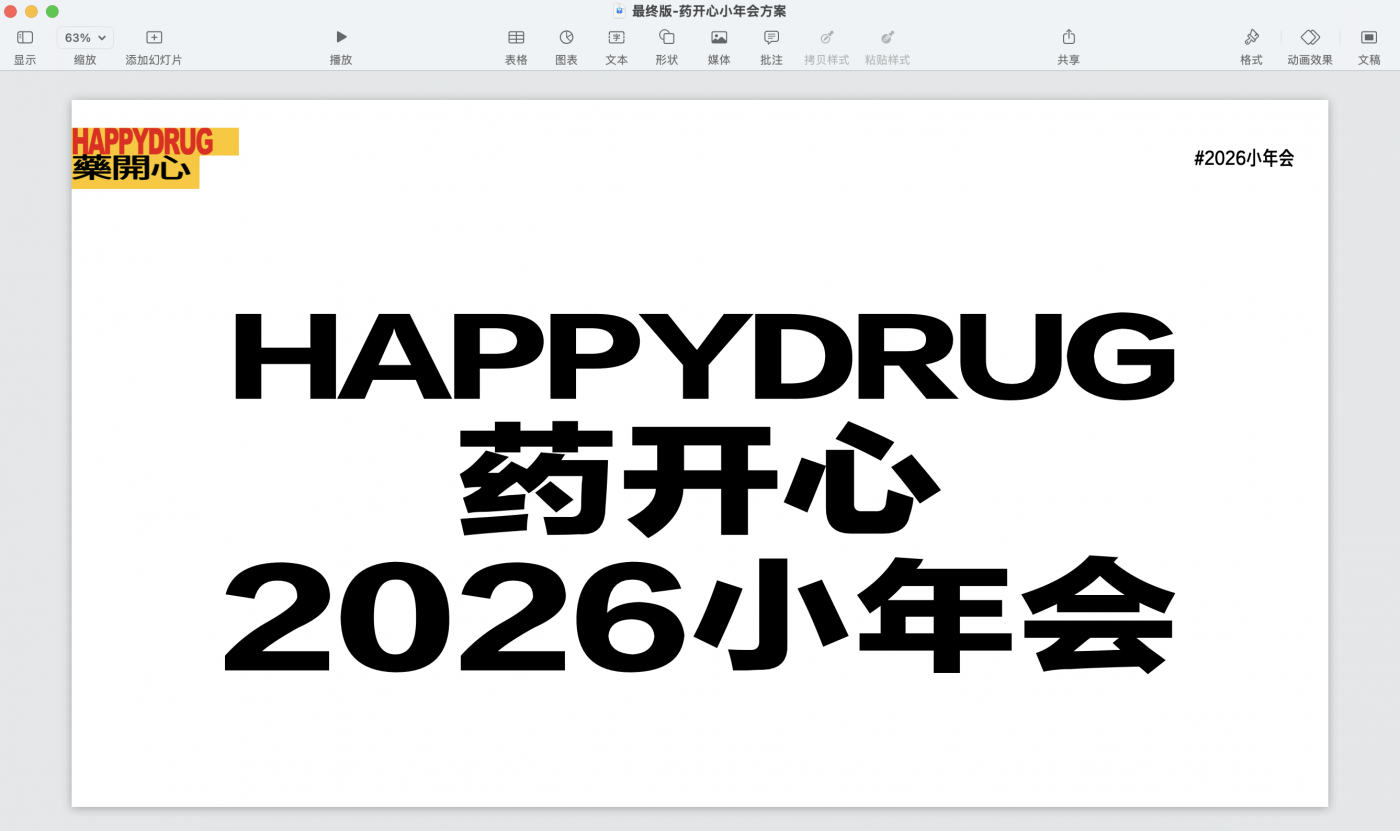Play the slideshow (播放)
Screen dimensions: 1400x831
tap(341, 38)
